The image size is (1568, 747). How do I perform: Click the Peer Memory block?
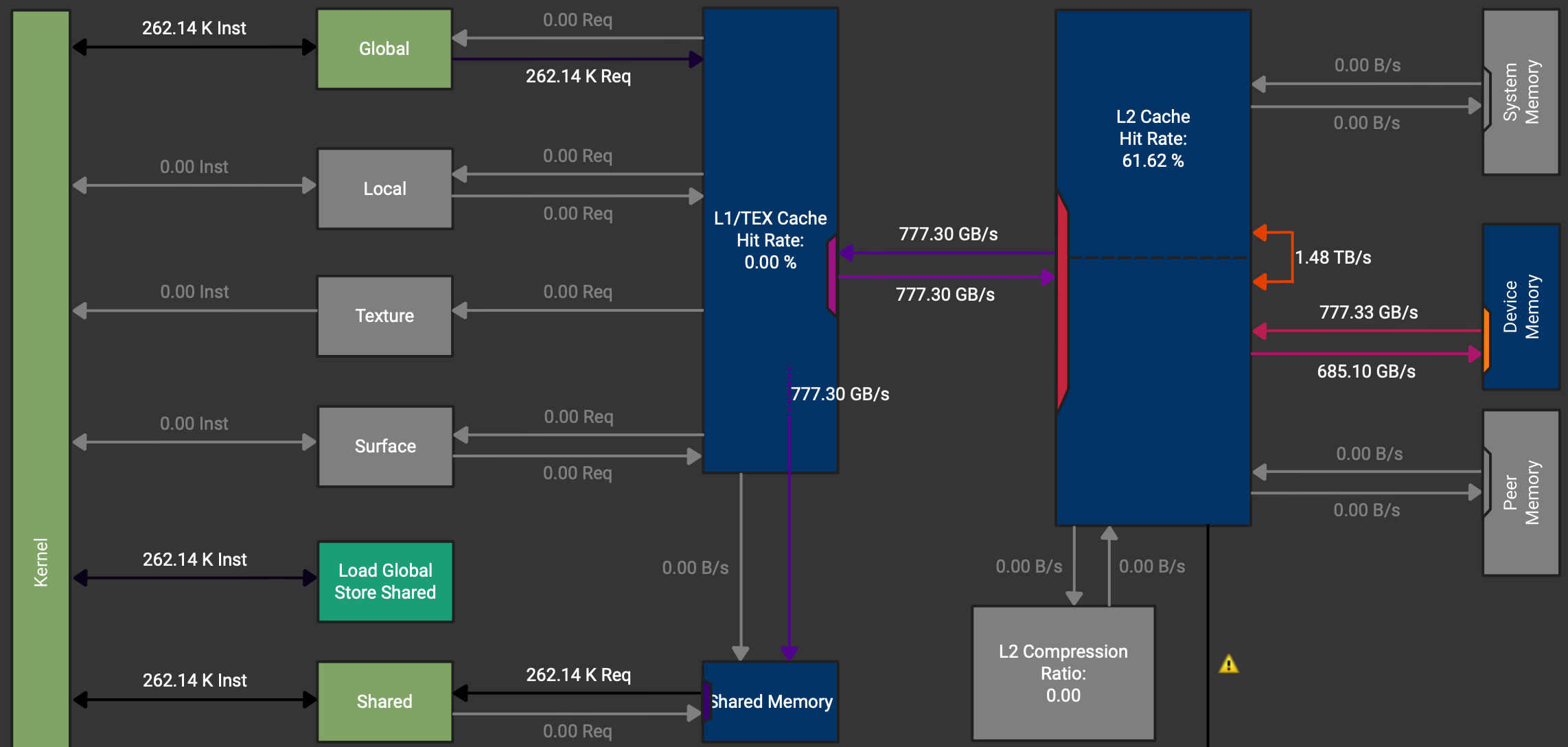[x=1521, y=491]
